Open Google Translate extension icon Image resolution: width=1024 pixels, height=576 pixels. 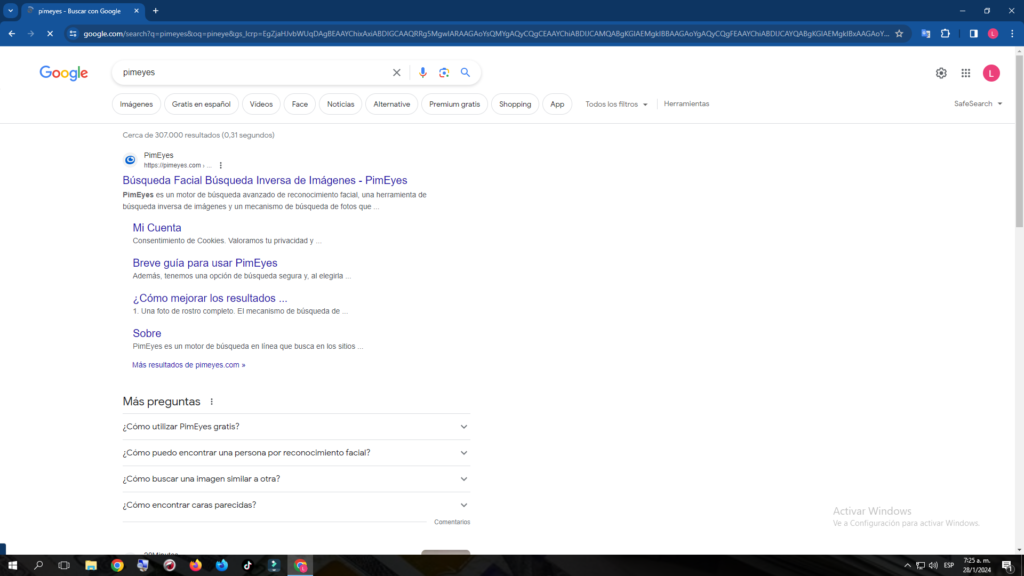click(x=925, y=33)
